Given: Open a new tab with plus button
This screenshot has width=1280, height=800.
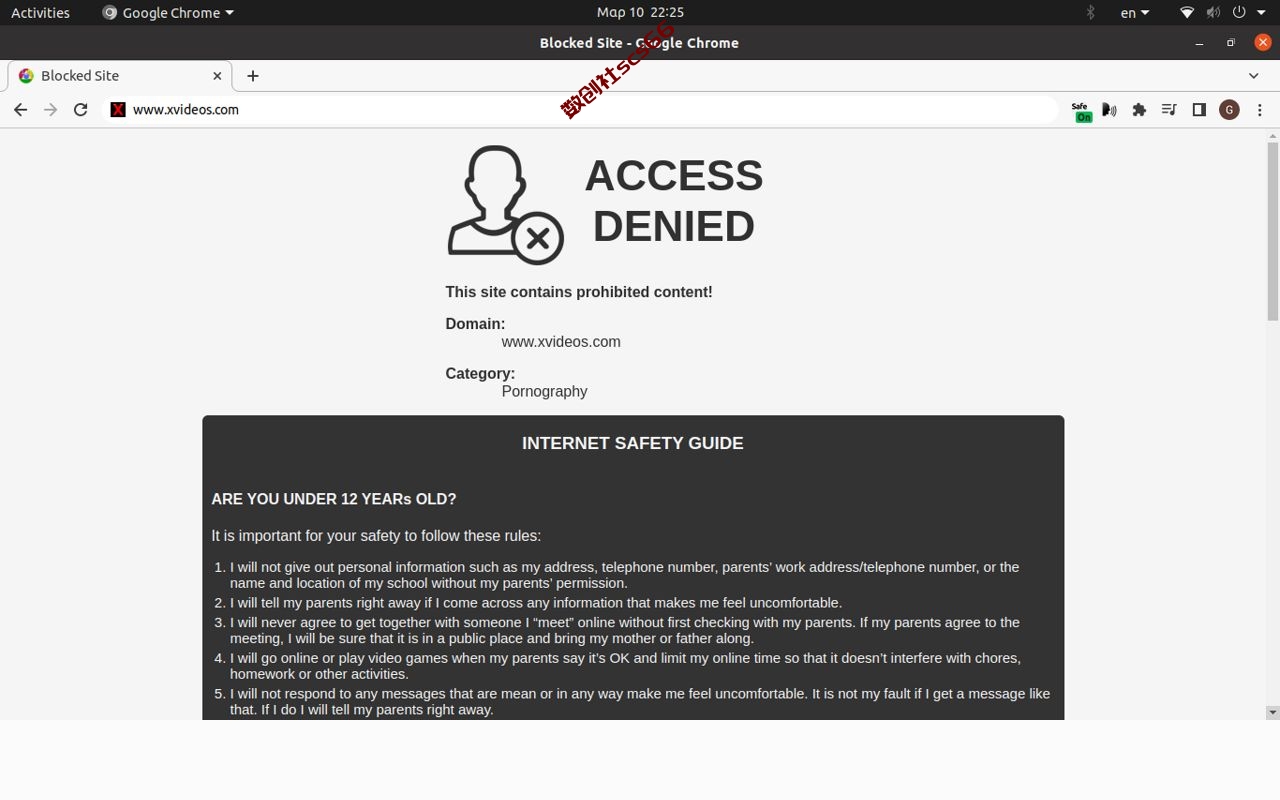Looking at the screenshot, I should (253, 76).
